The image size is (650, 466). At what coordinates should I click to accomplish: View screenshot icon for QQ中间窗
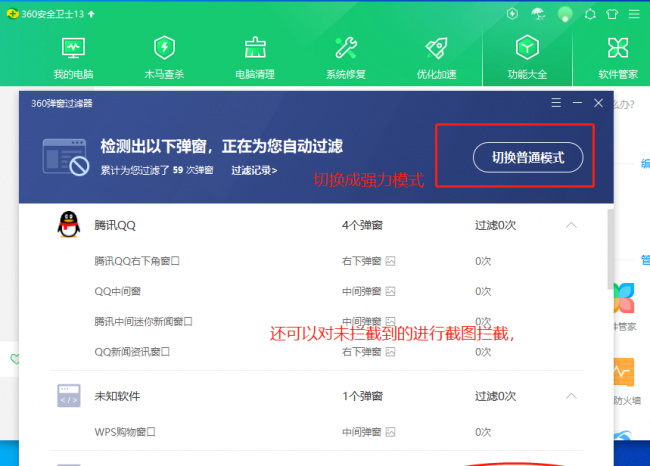coord(390,291)
